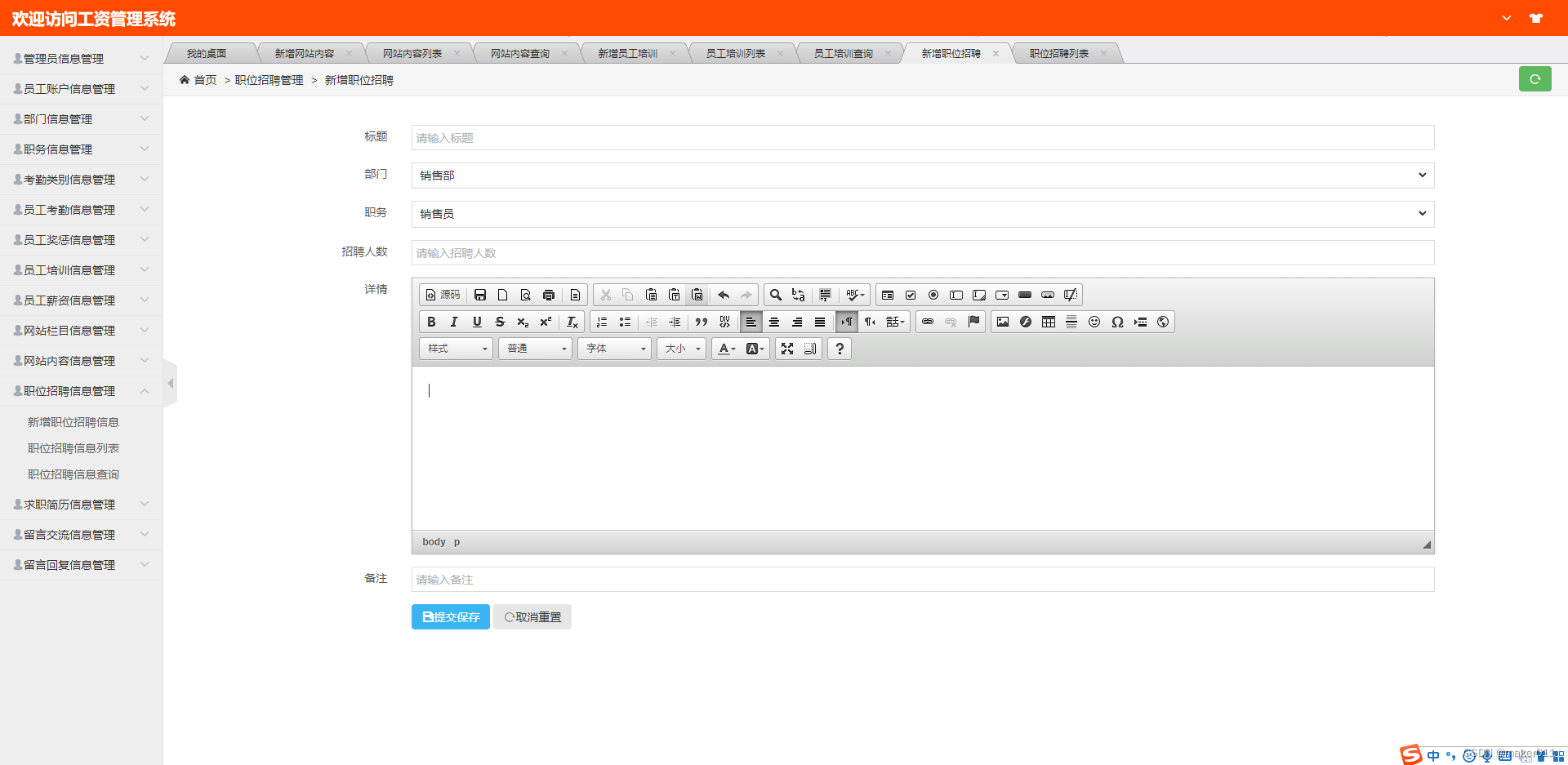Image resolution: width=1568 pixels, height=765 pixels.
Task: Toggle Subscript formatting
Action: click(x=523, y=322)
